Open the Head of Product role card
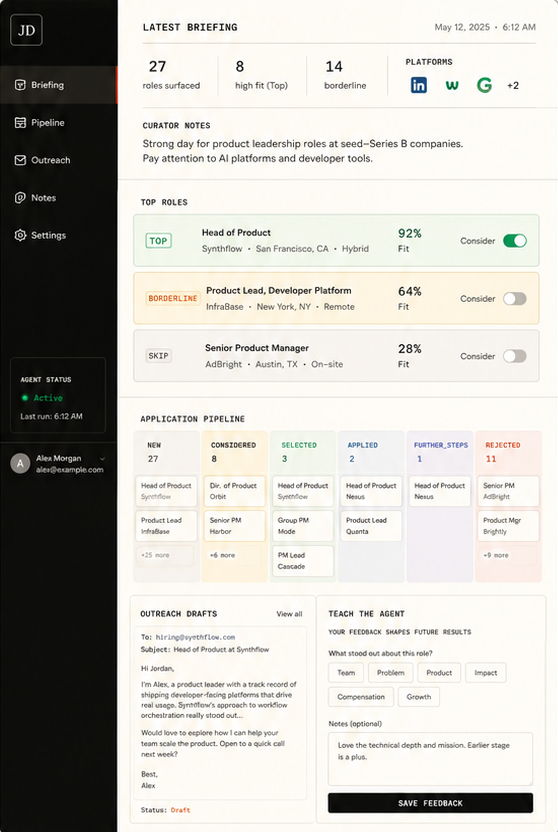 point(336,241)
